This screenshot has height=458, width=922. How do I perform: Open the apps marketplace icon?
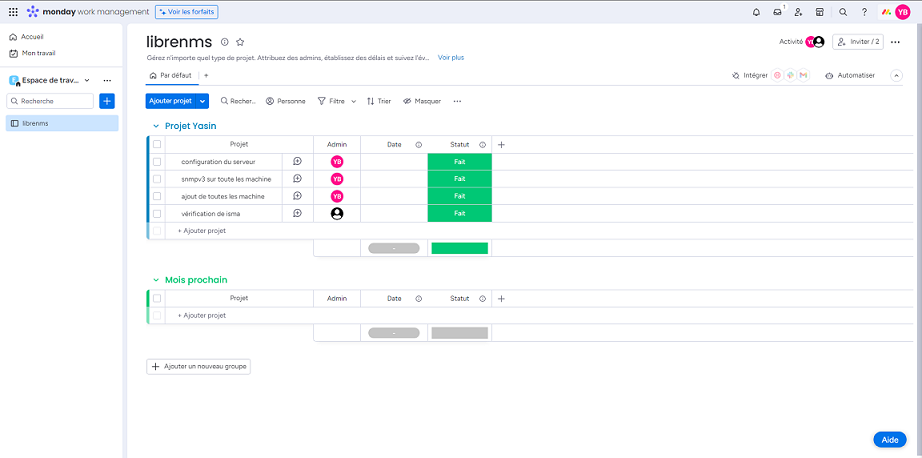[x=819, y=12]
